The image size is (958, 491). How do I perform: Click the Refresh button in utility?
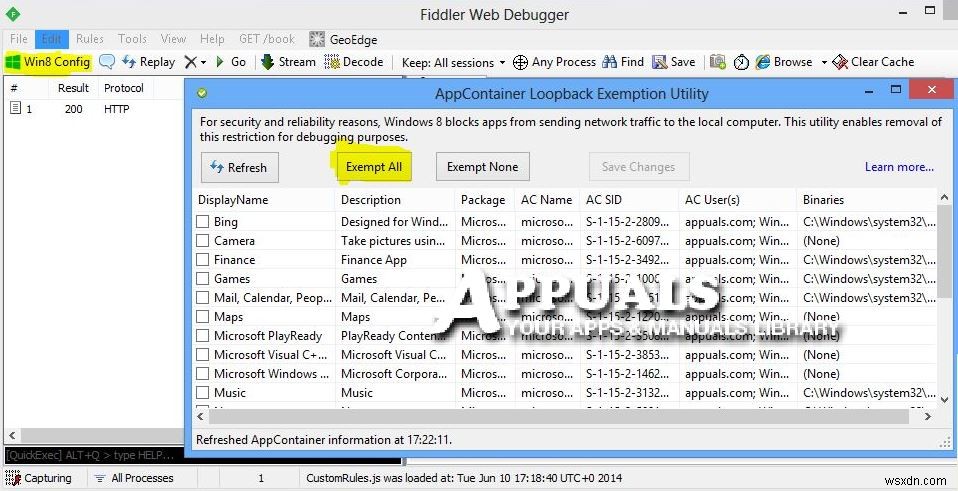(240, 167)
